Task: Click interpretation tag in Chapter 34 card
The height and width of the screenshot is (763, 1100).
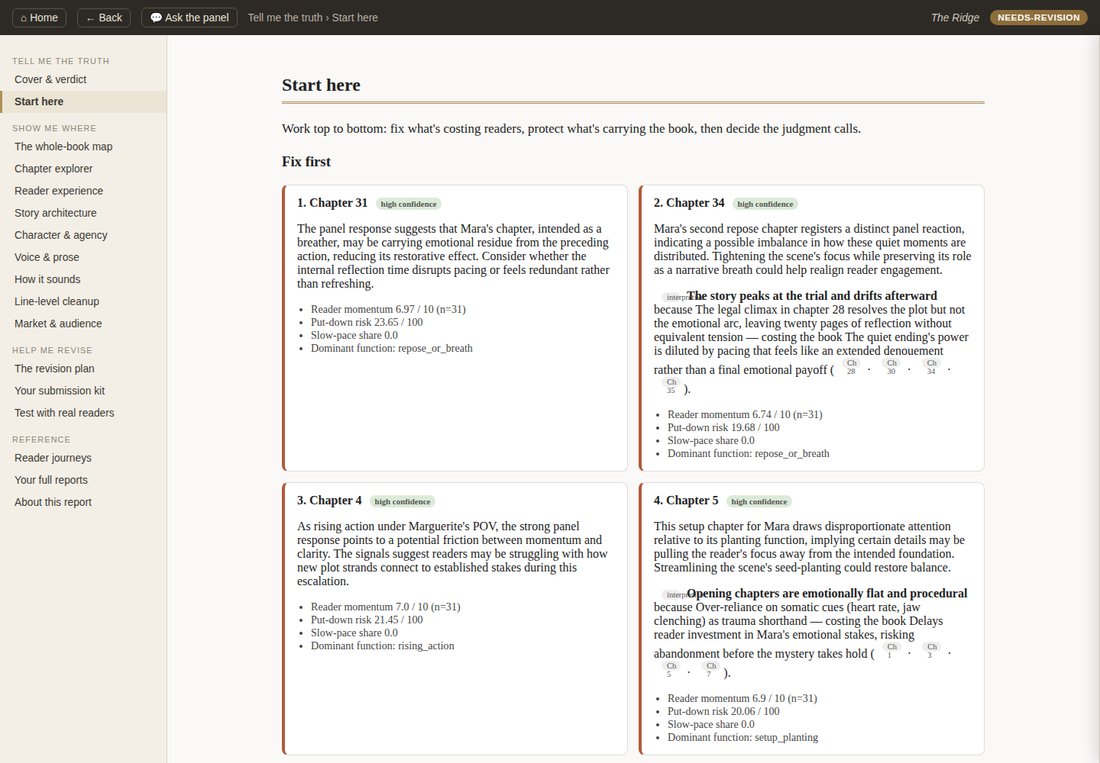Action: (x=675, y=297)
